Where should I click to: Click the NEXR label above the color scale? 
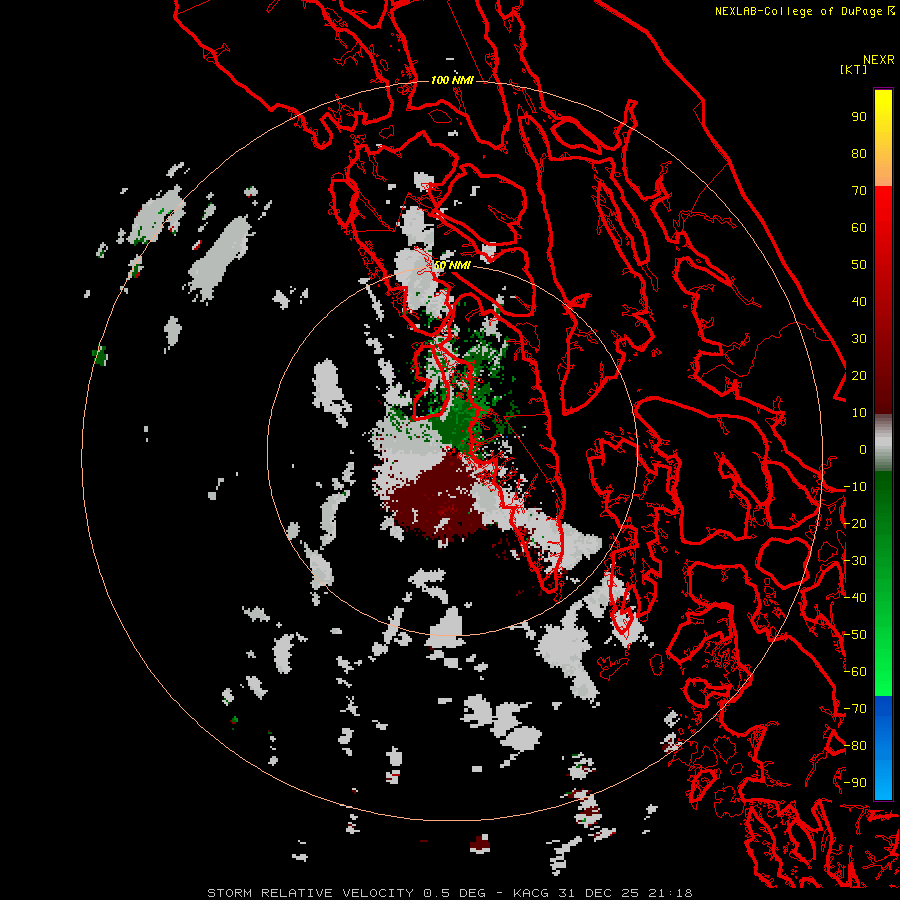tap(879, 60)
